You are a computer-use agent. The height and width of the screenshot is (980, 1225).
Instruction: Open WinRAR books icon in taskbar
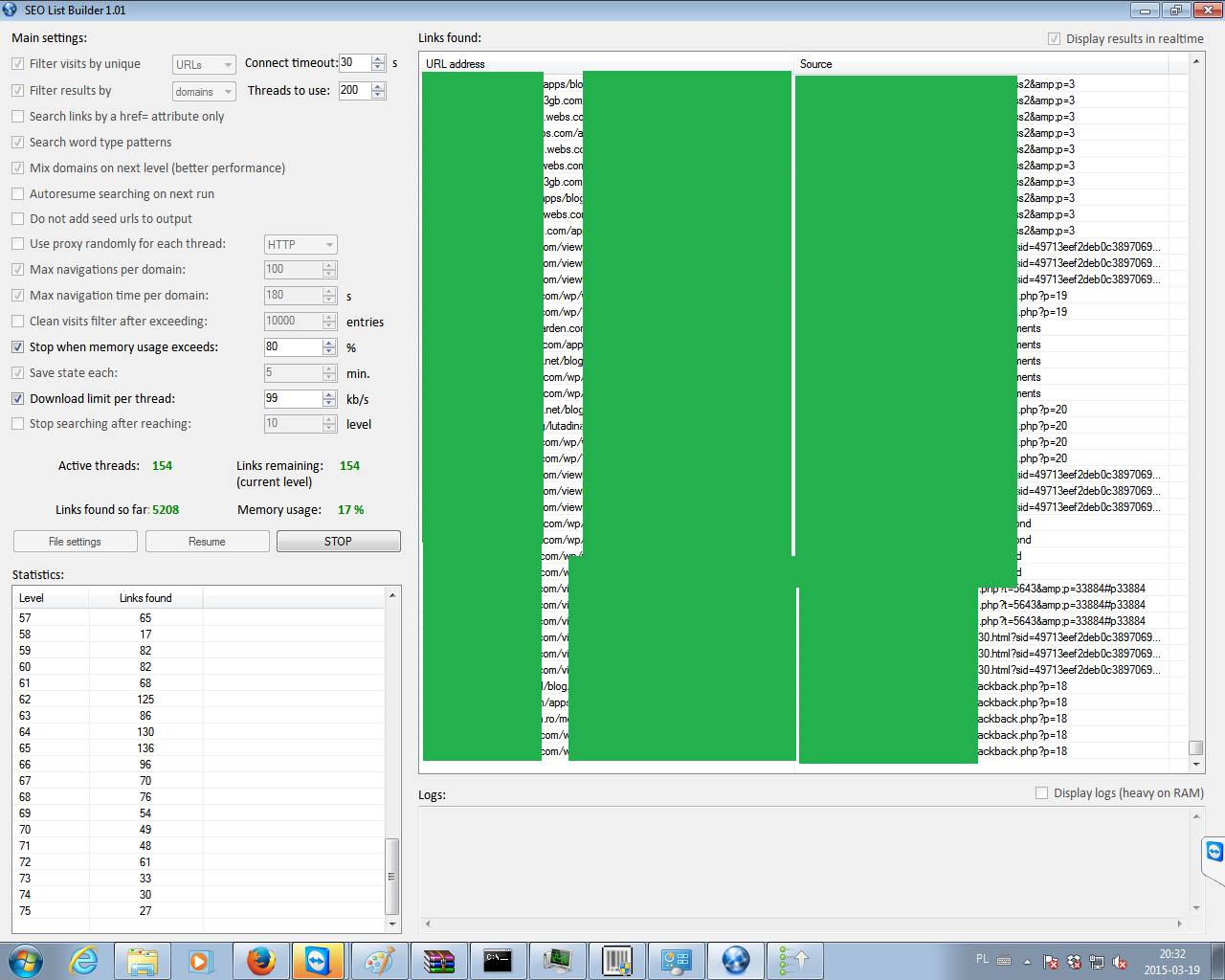coord(438,960)
